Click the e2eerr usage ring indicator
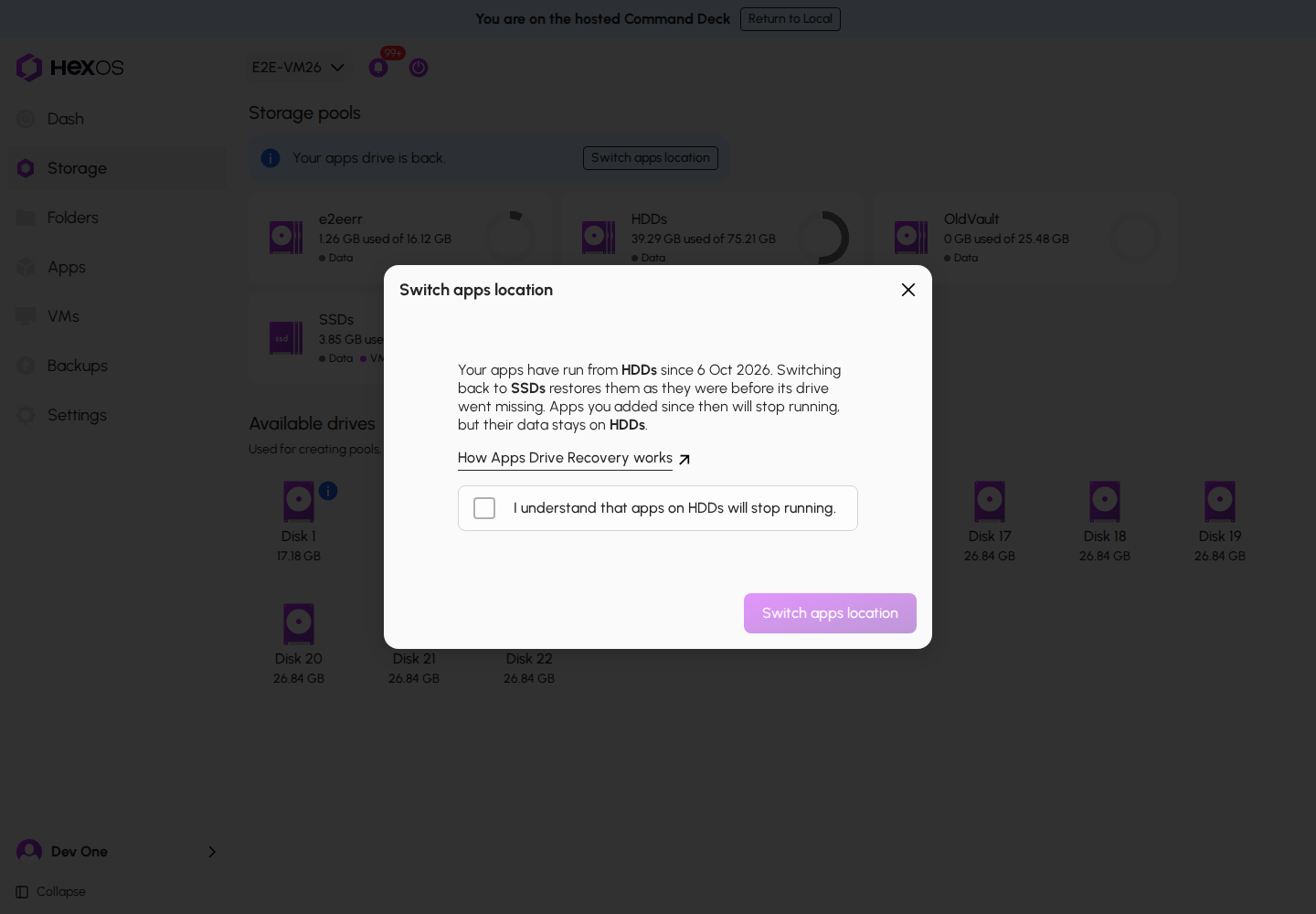1316x914 pixels. 510,238
